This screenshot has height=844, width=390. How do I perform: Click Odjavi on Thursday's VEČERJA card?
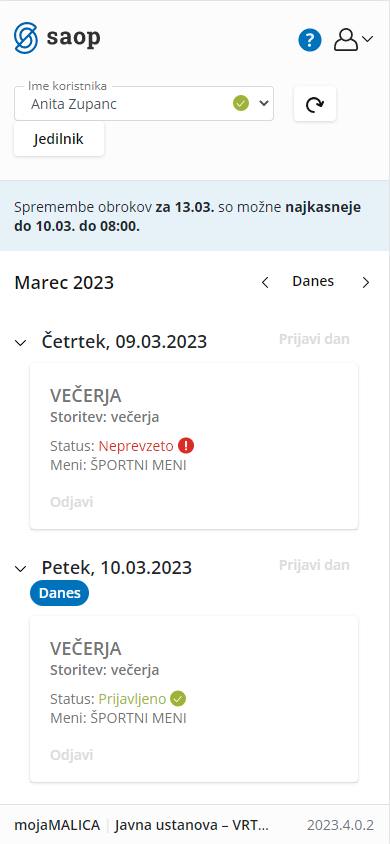pyautogui.click(x=72, y=502)
